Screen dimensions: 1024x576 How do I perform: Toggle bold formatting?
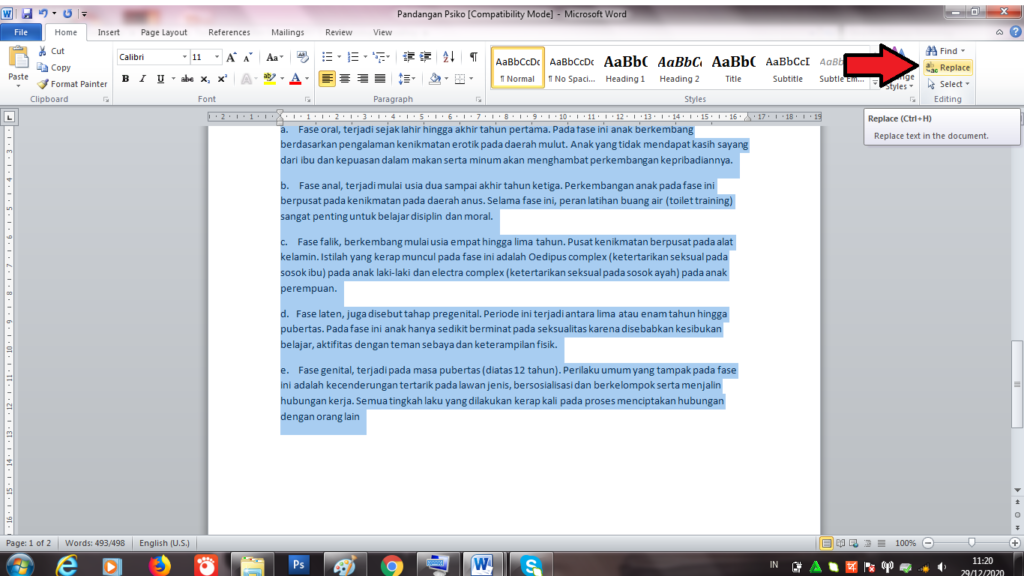tap(125, 79)
